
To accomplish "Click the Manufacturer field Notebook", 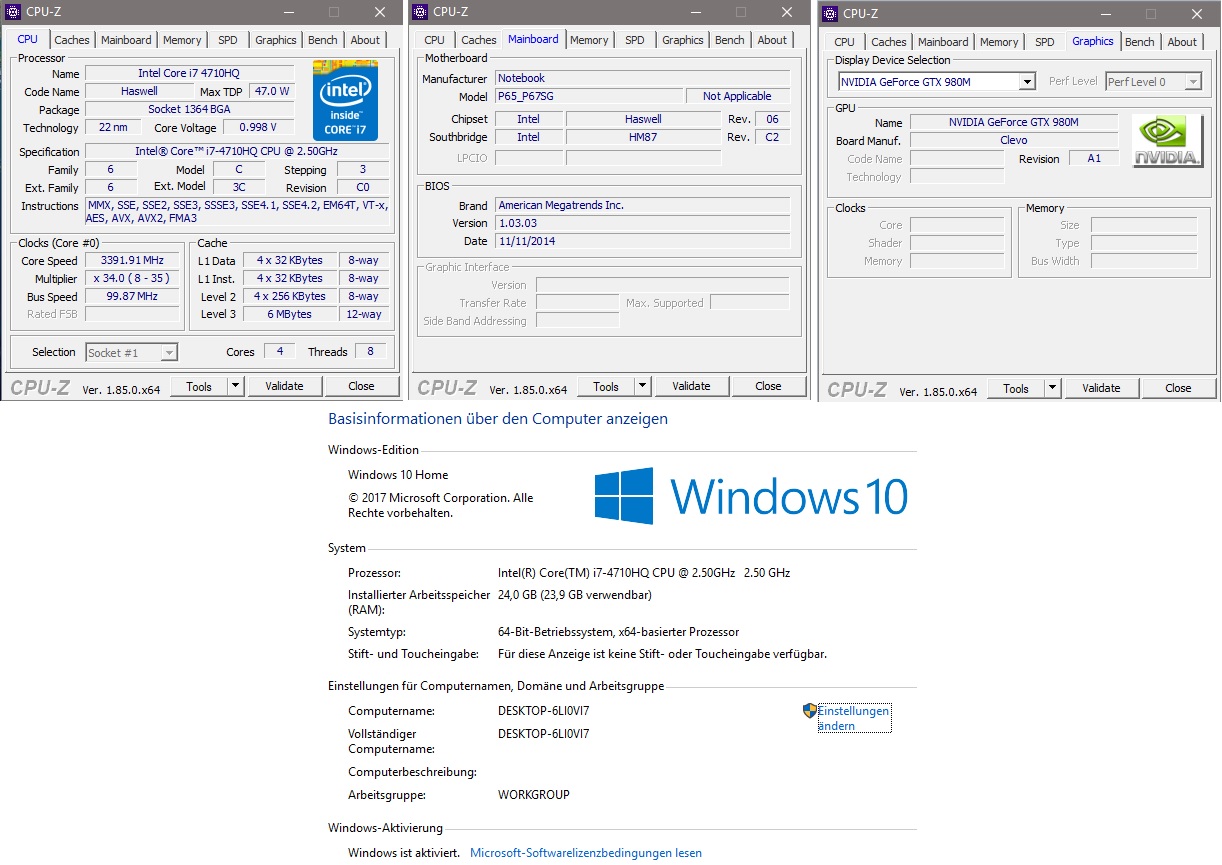I will (641, 78).
